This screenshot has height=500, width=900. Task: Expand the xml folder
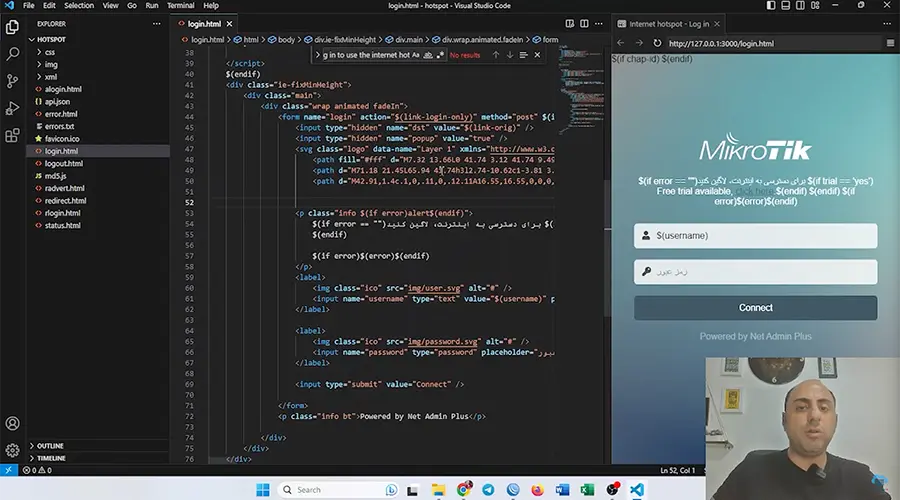coord(98,77)
